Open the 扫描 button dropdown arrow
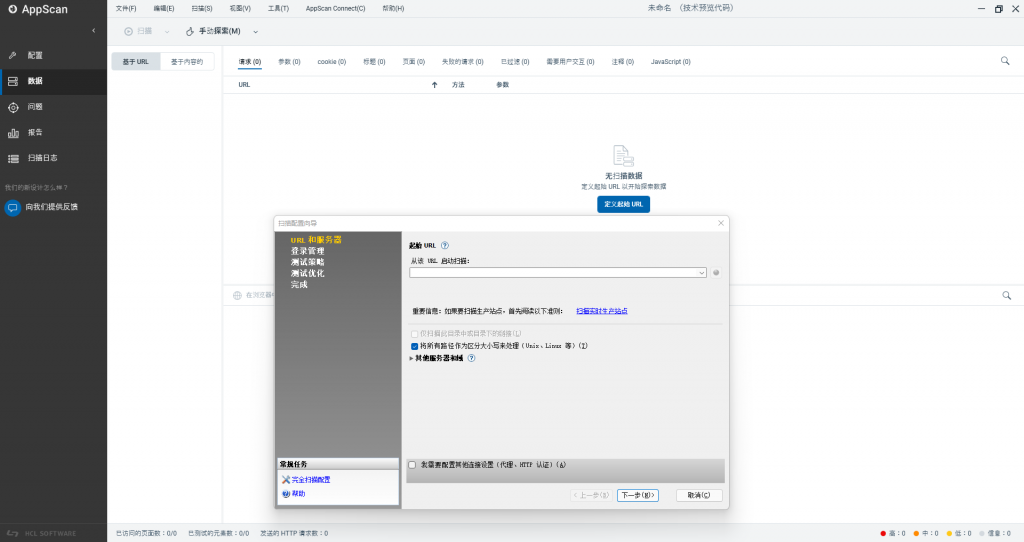The width and height of the screenshot is (1024, 542). [167, 31]
